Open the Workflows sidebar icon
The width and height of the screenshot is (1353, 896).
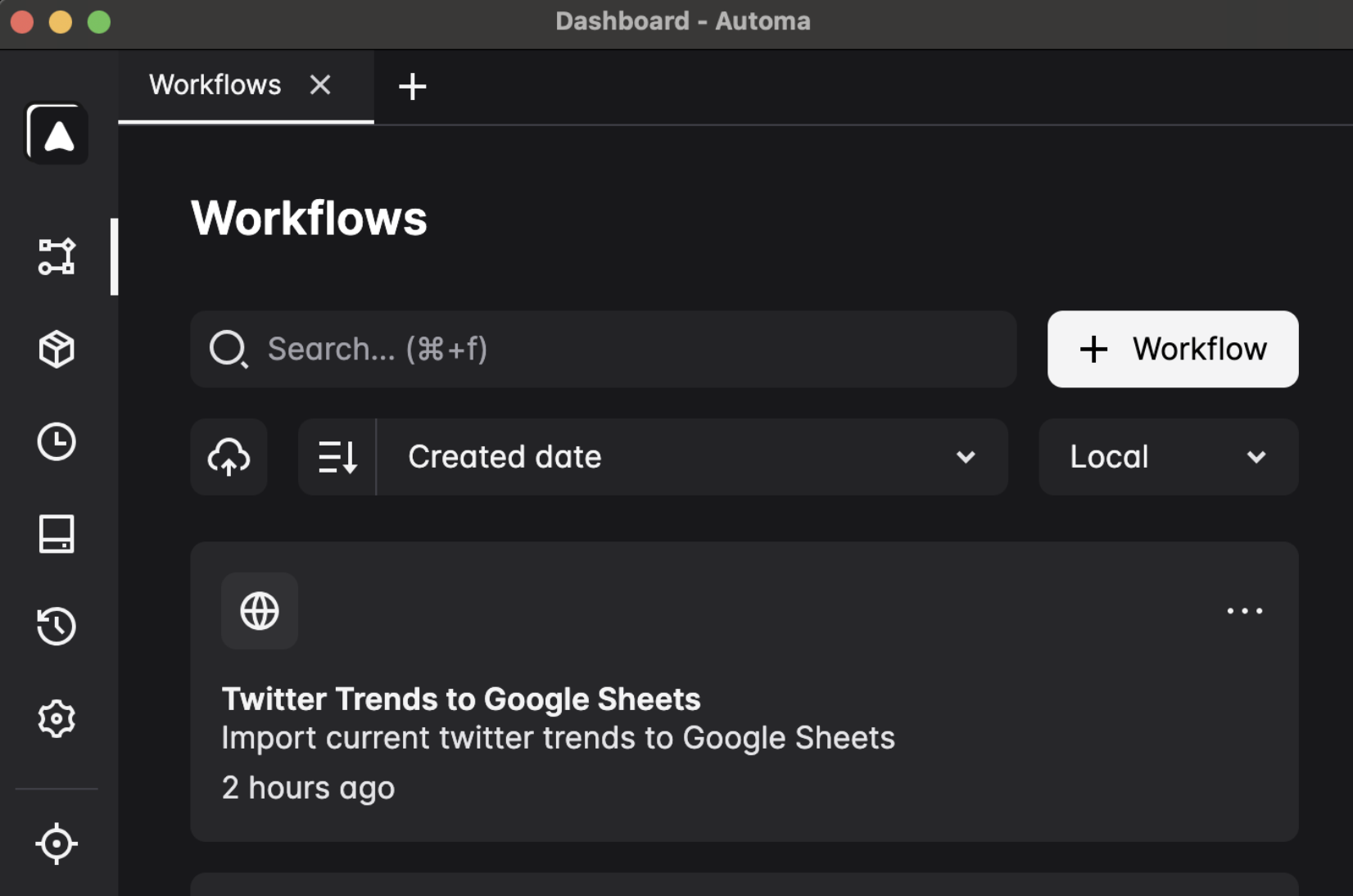57,256
